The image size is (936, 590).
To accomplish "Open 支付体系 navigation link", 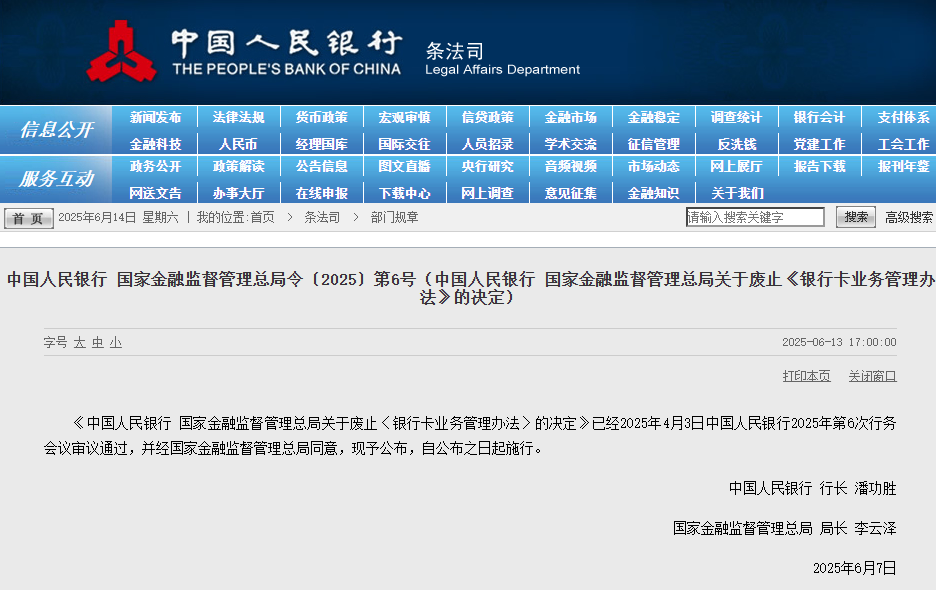I will point(903,118).
